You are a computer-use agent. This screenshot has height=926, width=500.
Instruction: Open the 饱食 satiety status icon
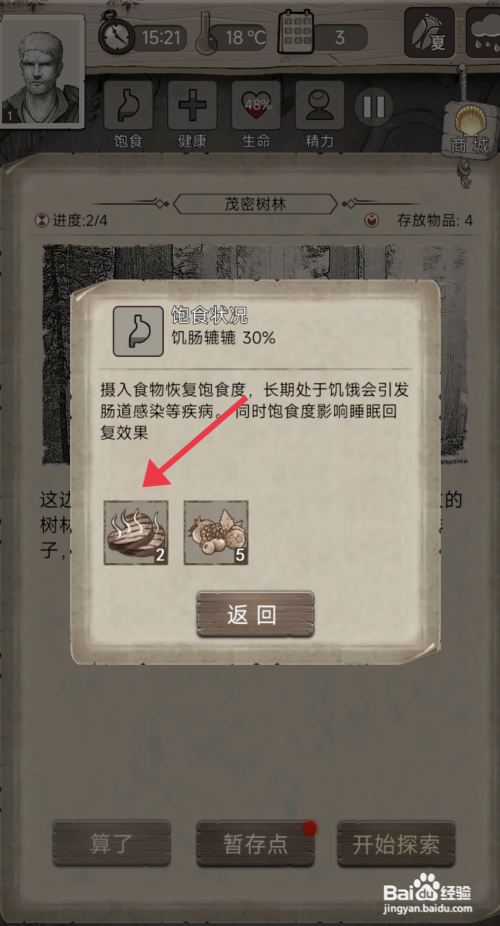click(x=128, y=106)
